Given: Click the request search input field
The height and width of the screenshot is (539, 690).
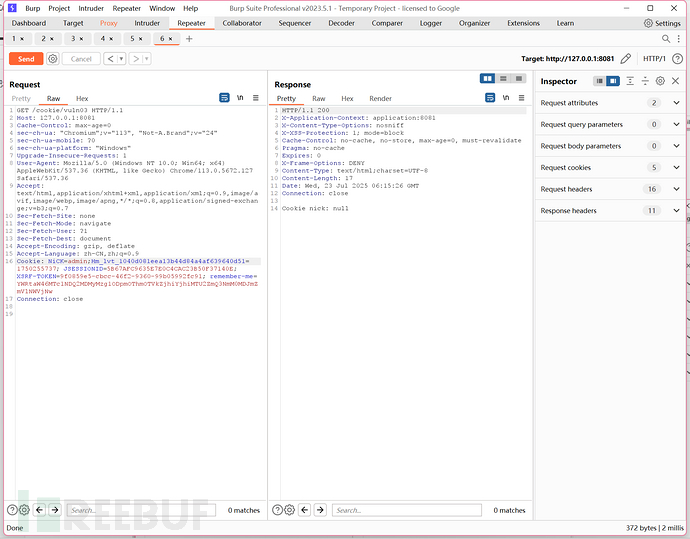Looking at the screenshot, I should pos(140,510).
